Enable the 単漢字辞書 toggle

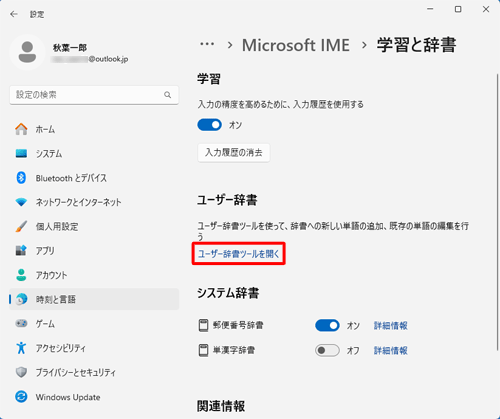(327, 350)
